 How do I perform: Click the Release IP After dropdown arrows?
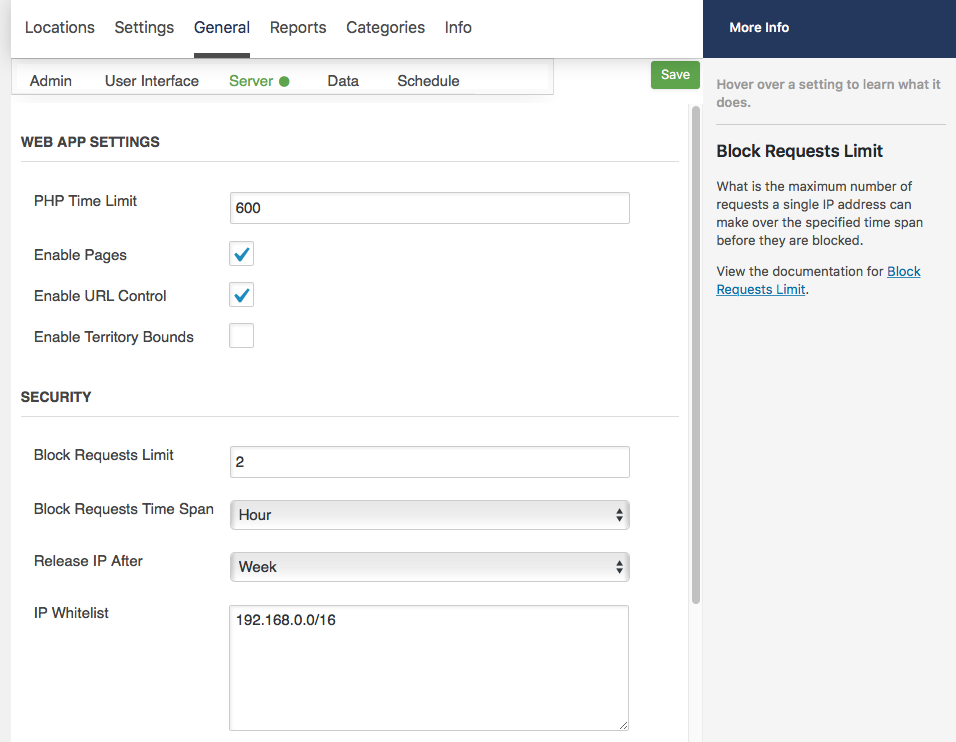coord(619,567)
